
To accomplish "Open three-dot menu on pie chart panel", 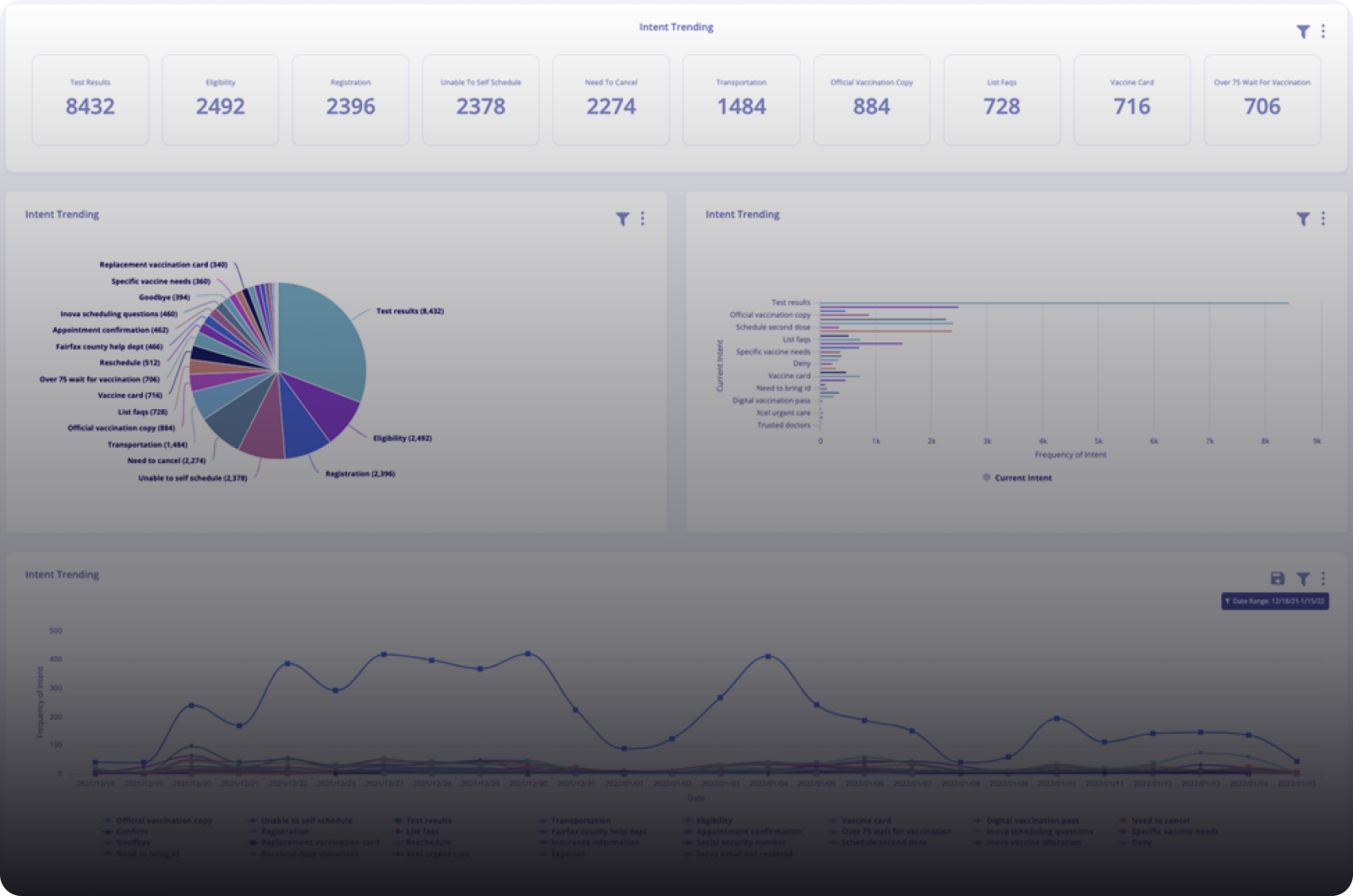I will tap(643, 219).
